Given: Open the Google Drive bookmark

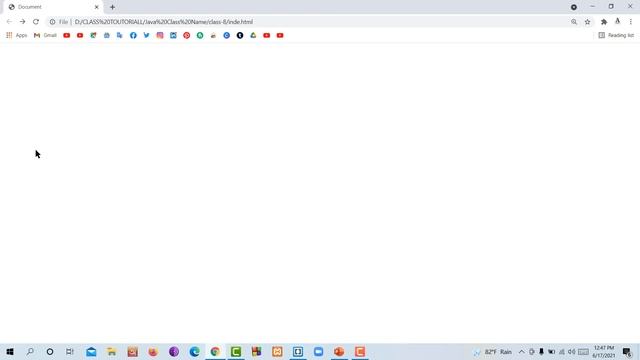Looking at the screenshot, I should 253,36.
